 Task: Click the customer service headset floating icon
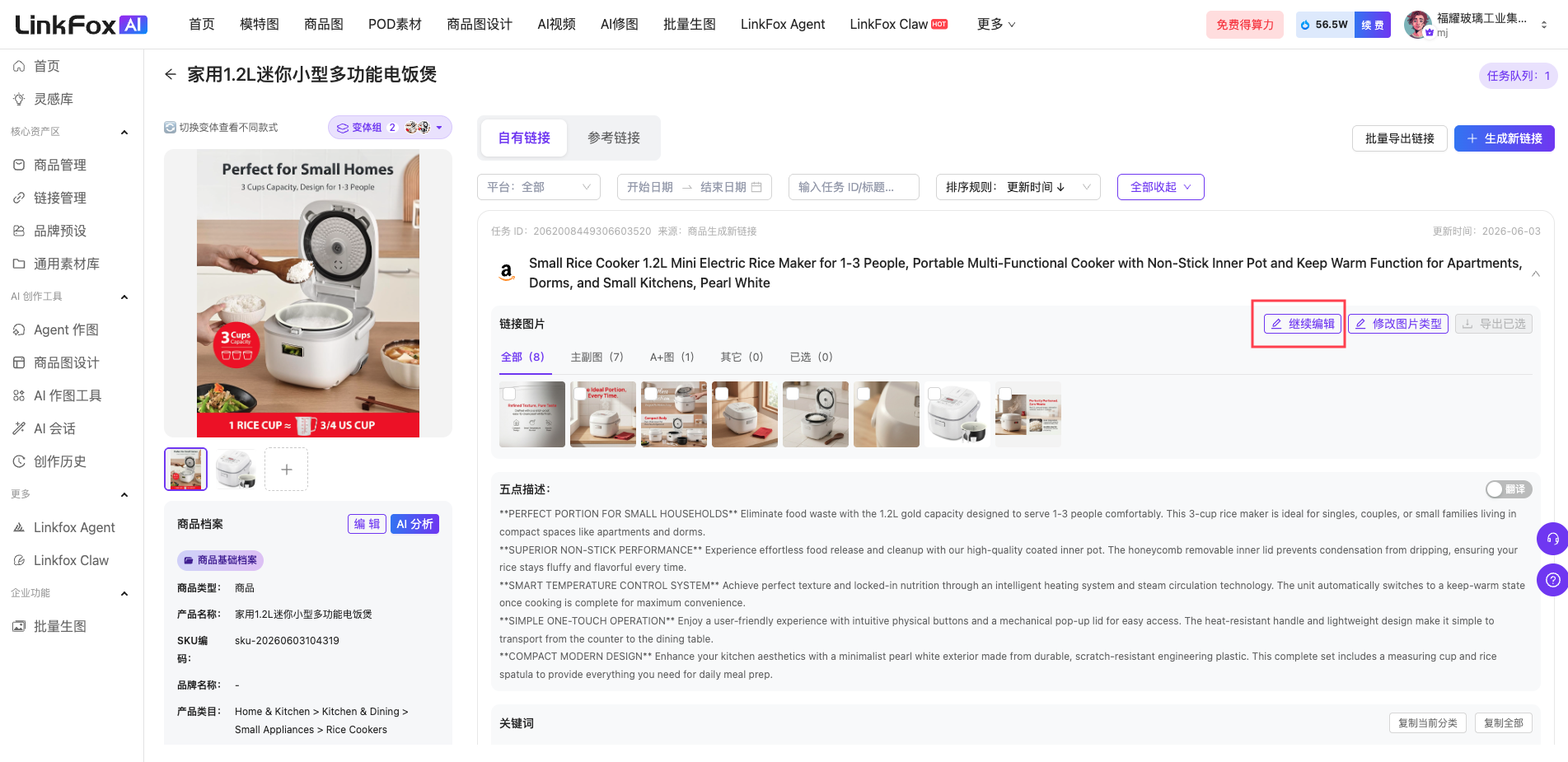(x=1552, y=539)
